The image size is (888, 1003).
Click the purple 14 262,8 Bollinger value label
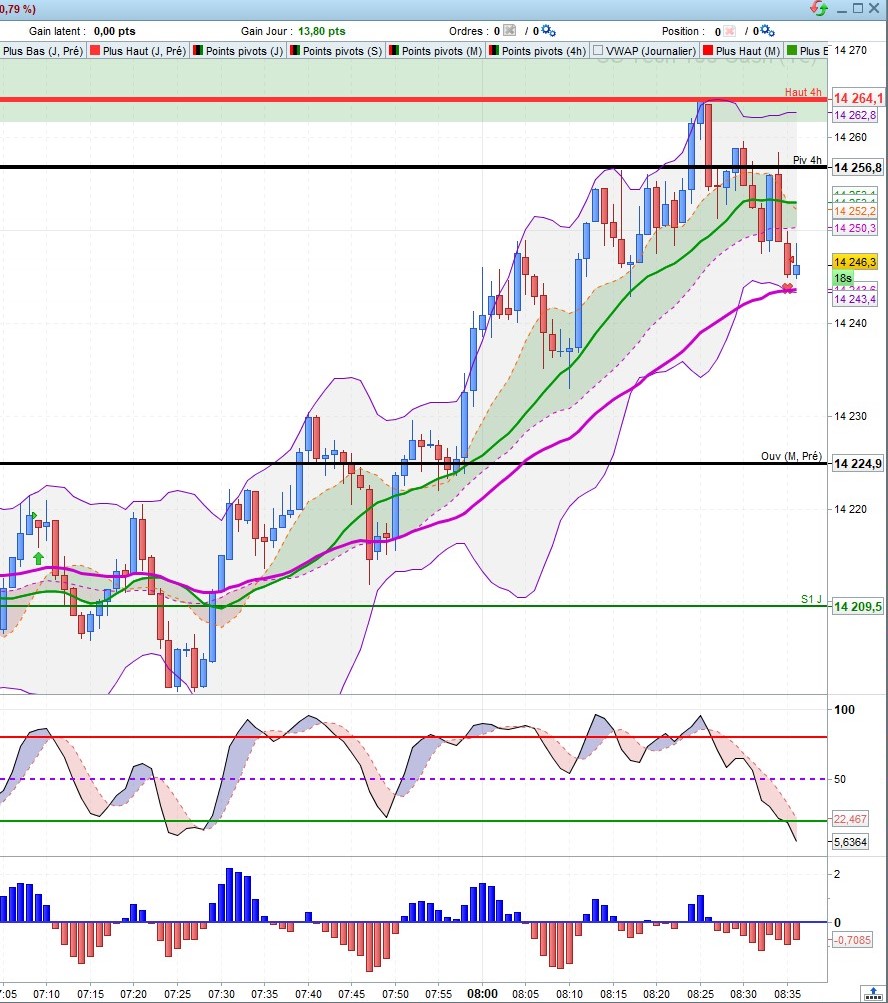[x=855, y=115]
